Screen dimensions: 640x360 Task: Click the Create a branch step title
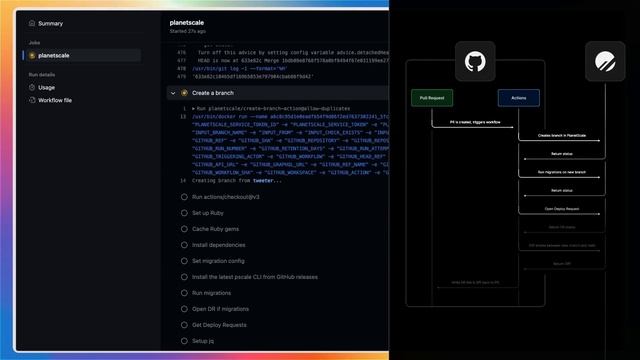click(x=213, y=93)
